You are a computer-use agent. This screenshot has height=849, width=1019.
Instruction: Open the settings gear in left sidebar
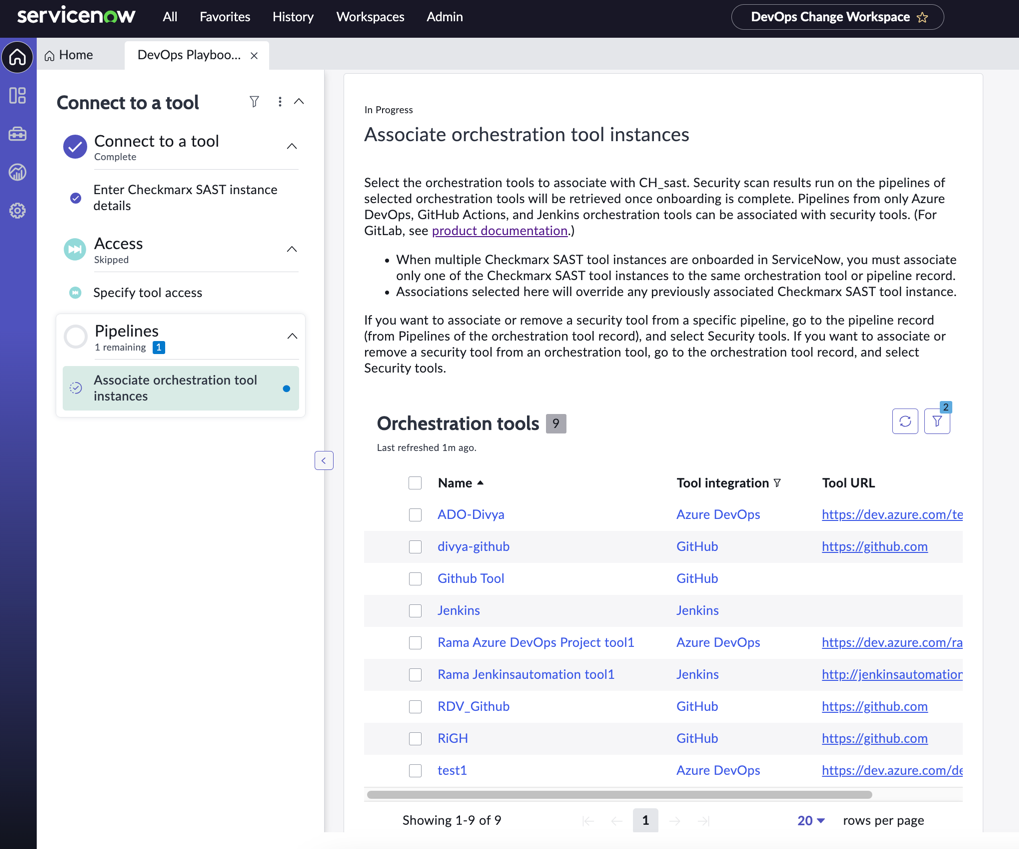18,211
